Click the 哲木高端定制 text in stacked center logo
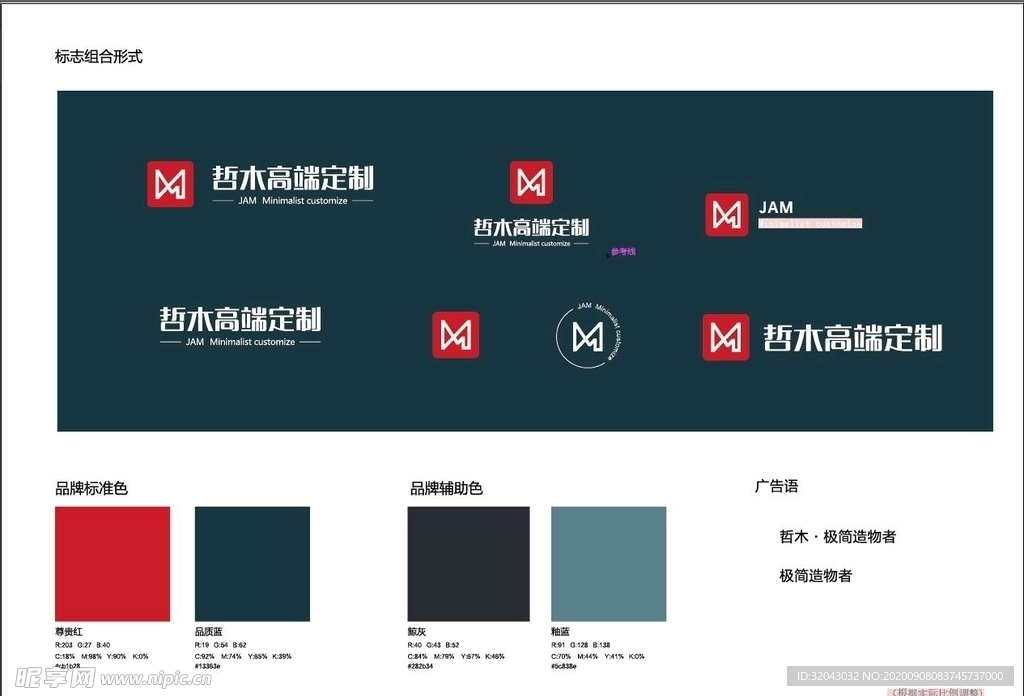1024x696 pixels. (531, 227)
